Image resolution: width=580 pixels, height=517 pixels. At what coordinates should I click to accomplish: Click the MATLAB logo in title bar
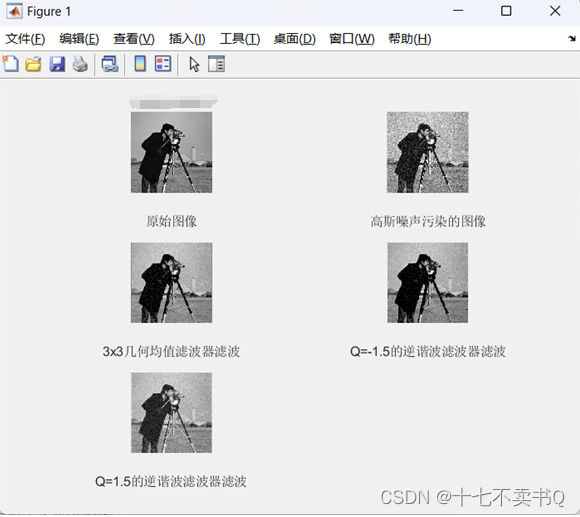14,11
